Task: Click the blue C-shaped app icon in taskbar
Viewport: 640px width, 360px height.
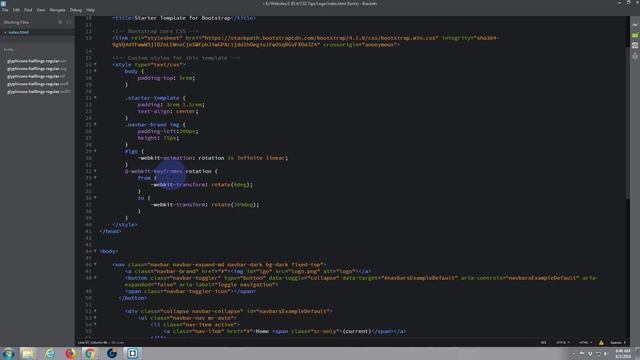Action: coord(111,353)
